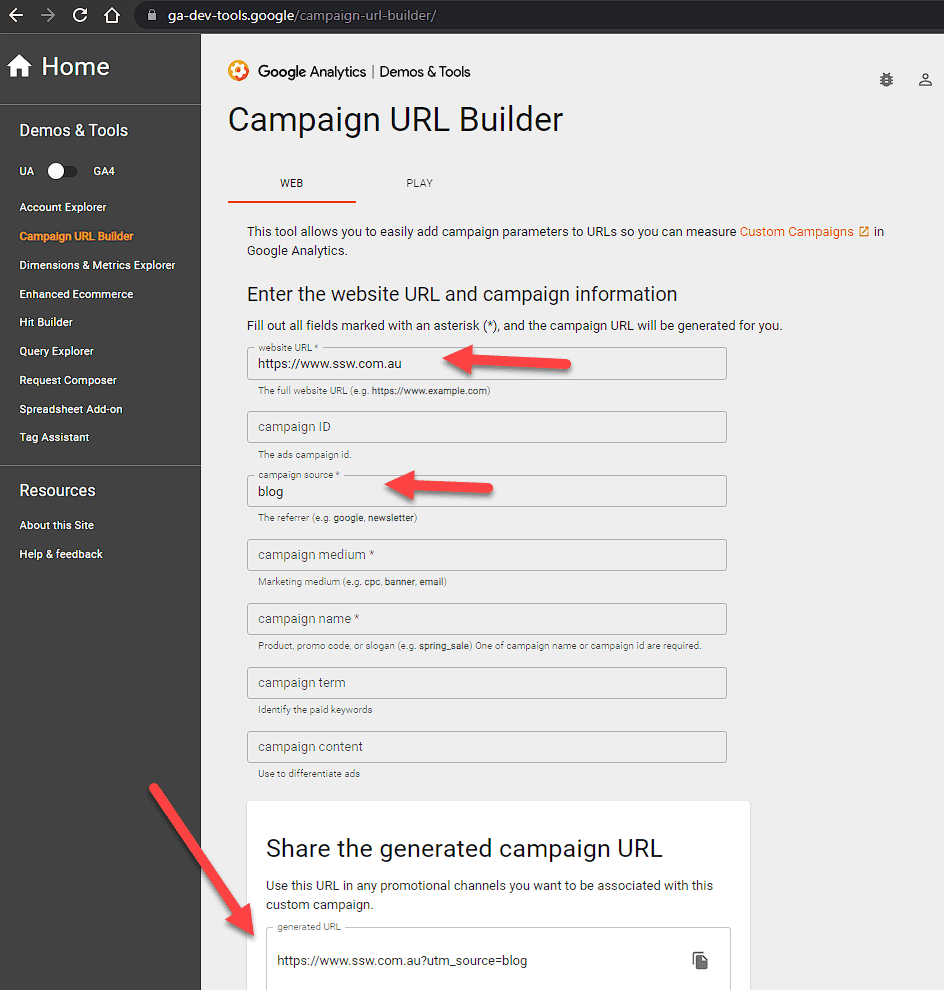Click the campaign ID field
Viewport: 944px width, 990px height.
486,427
